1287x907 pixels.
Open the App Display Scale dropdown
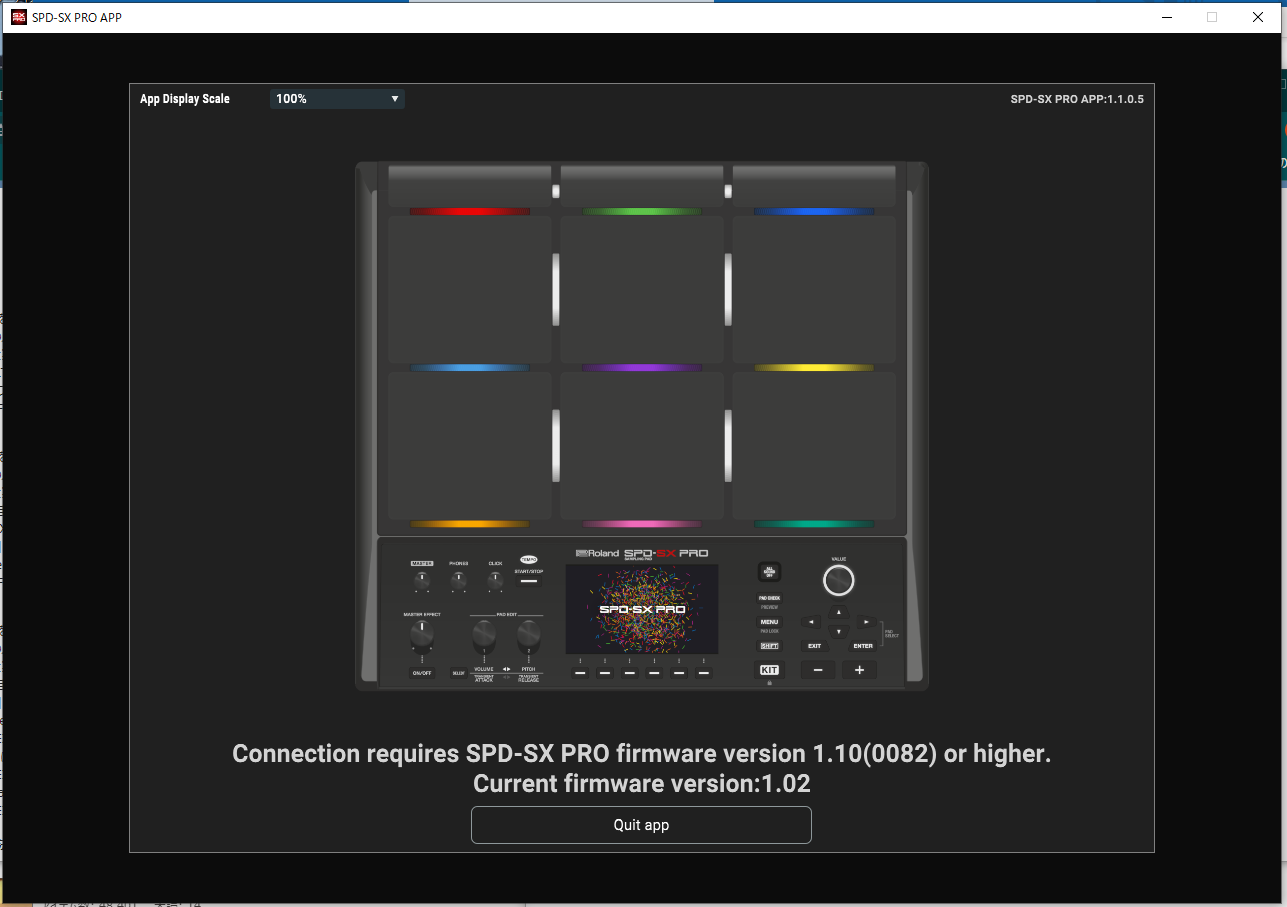[336, 98]
